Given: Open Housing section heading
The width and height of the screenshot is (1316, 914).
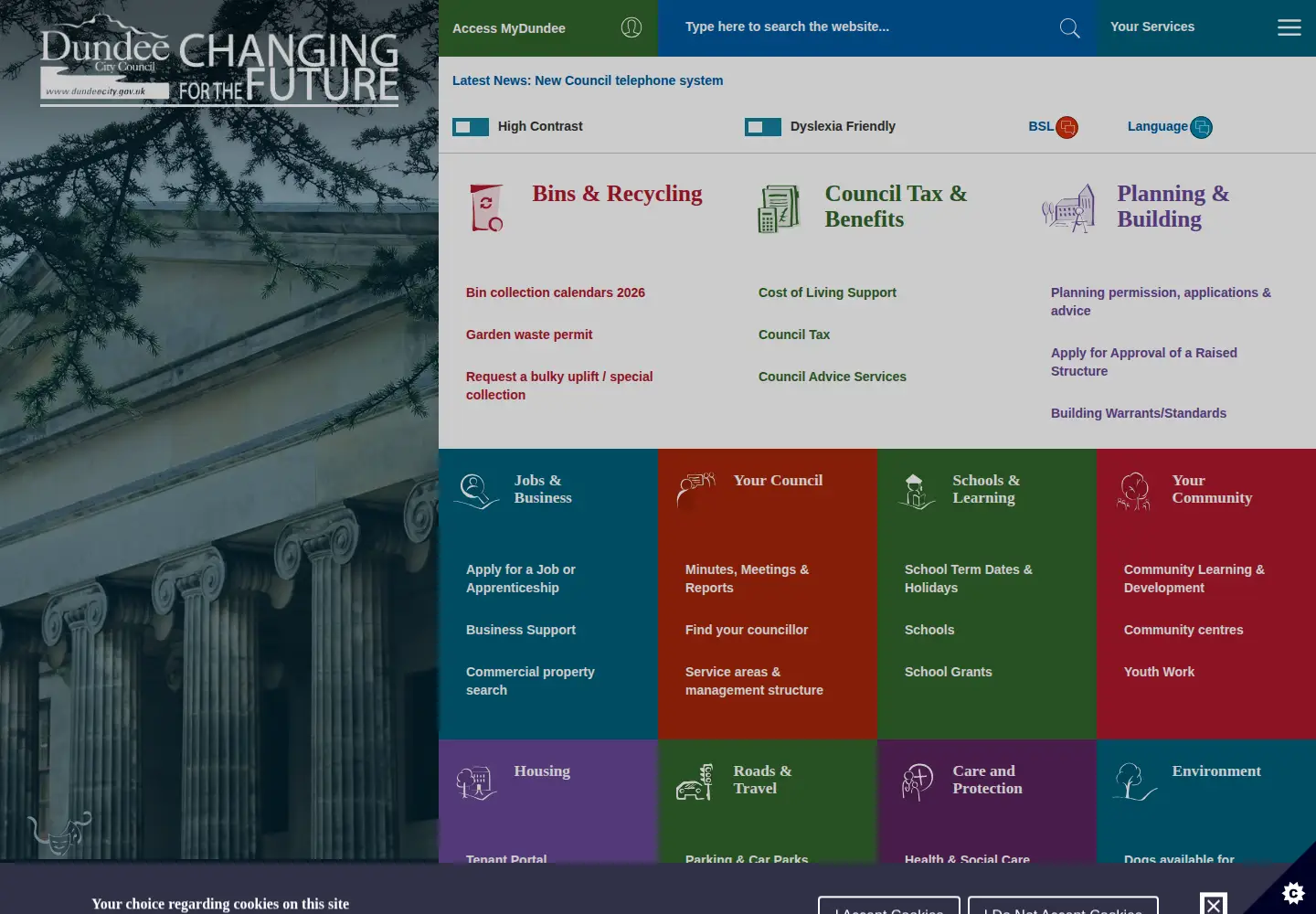Looking at the screenshot, I should click(542, 771).
